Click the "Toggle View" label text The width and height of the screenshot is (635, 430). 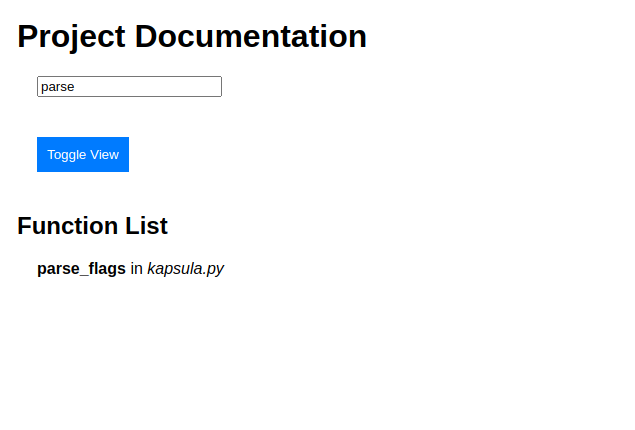click(83, 155)
